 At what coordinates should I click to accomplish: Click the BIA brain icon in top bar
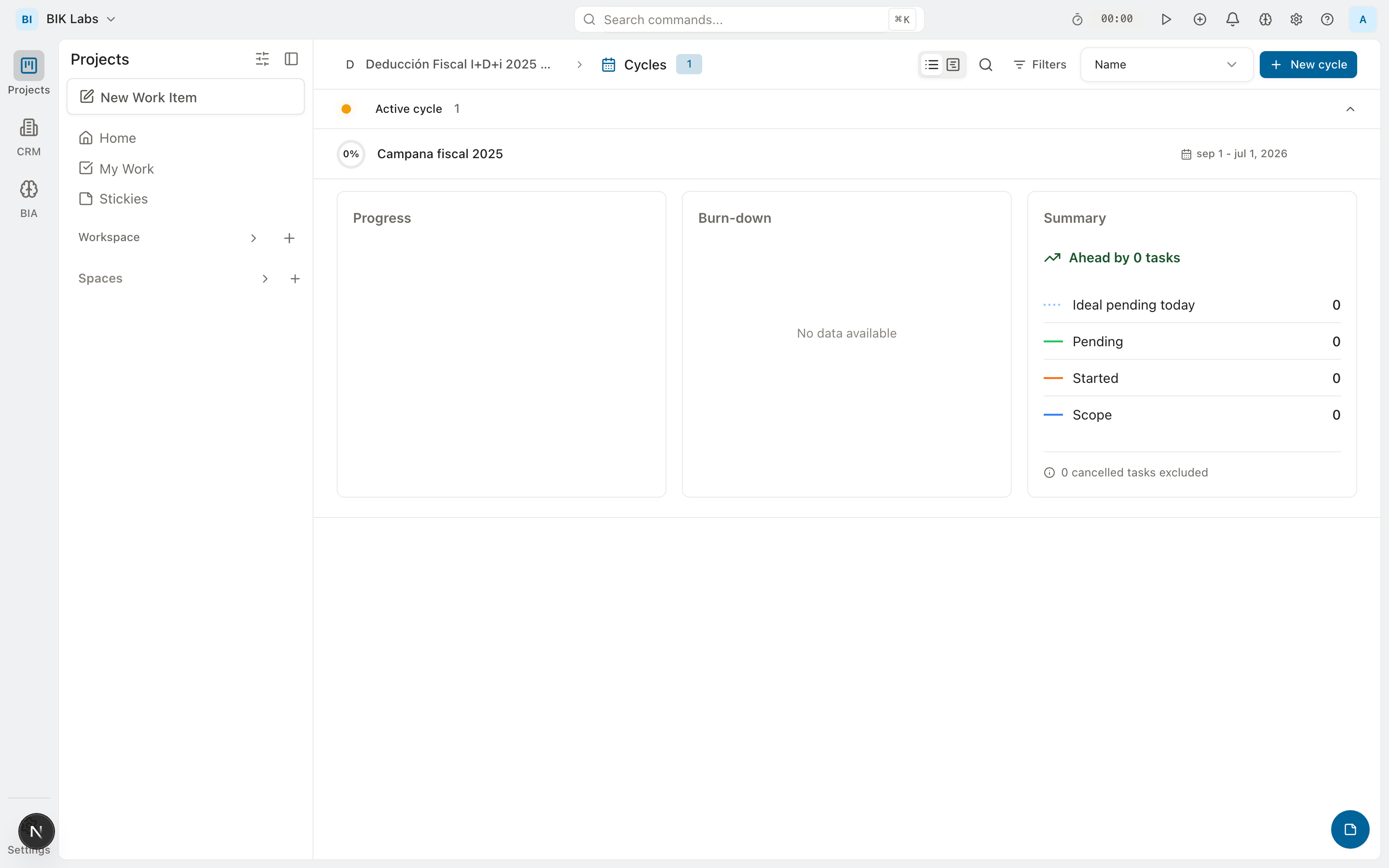1265,19
